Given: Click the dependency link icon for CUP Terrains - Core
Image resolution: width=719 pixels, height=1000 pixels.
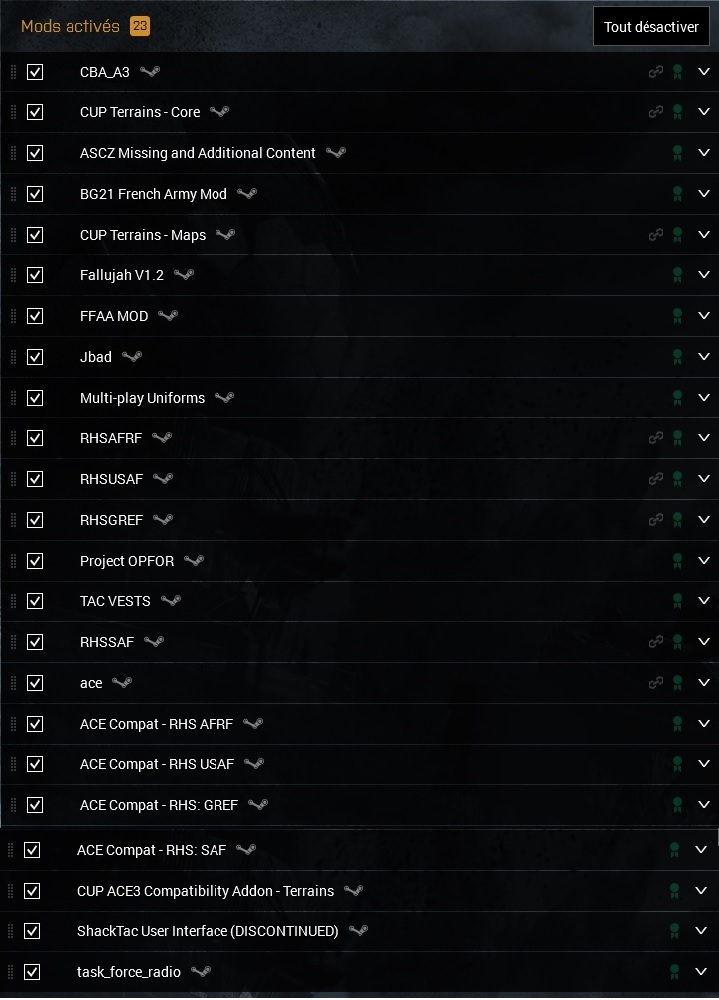Looking at the screenshot, I should click(656, 112).
